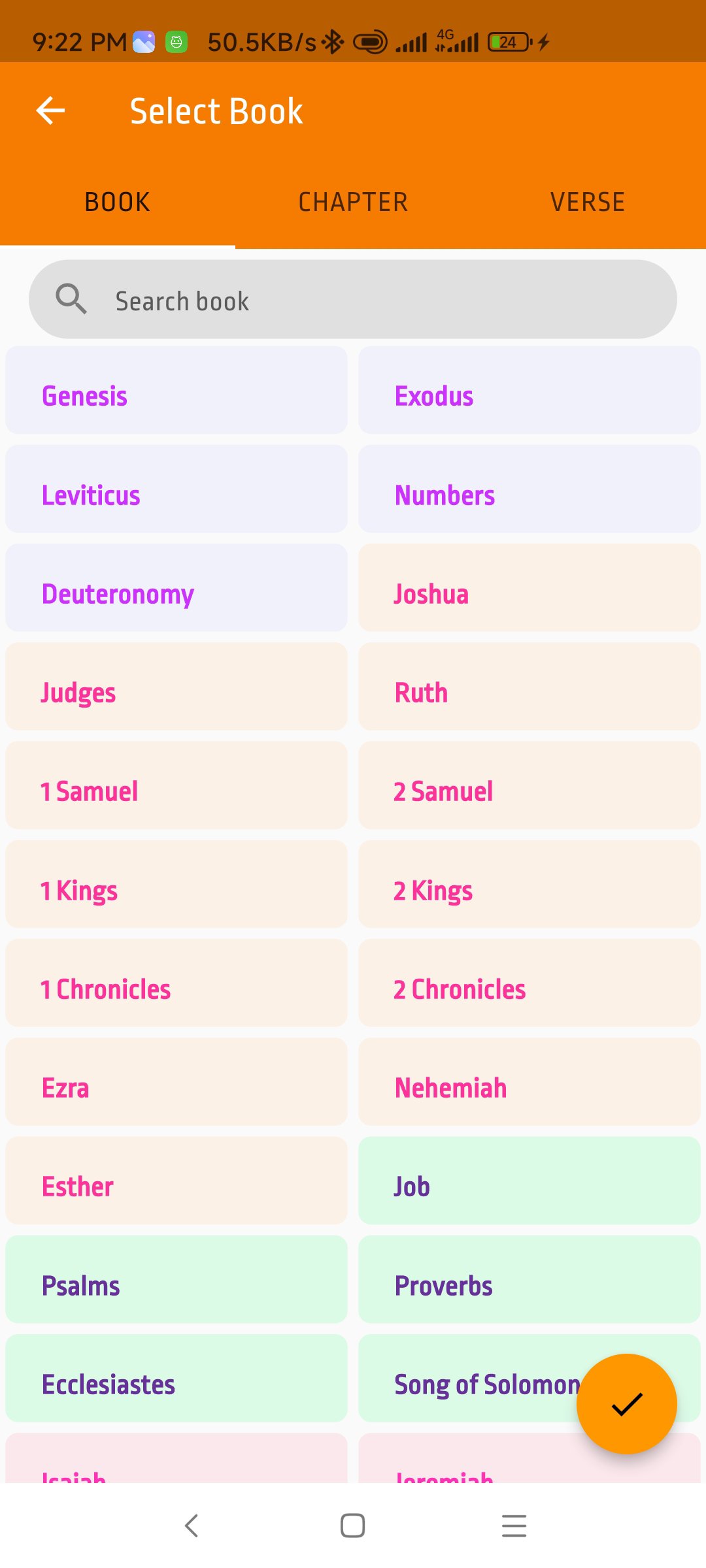Screen dimensions: 706x1568
Task: Switch to the VERSE tab
Action: [588, 202]
